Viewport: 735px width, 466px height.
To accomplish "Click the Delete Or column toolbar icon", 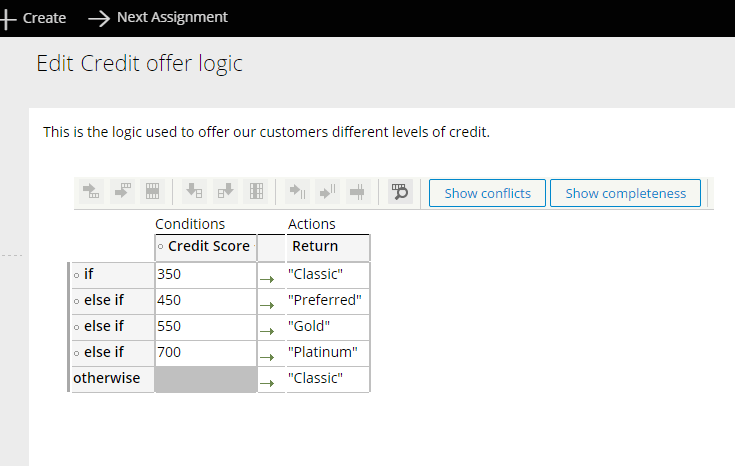I will point(358,191).
